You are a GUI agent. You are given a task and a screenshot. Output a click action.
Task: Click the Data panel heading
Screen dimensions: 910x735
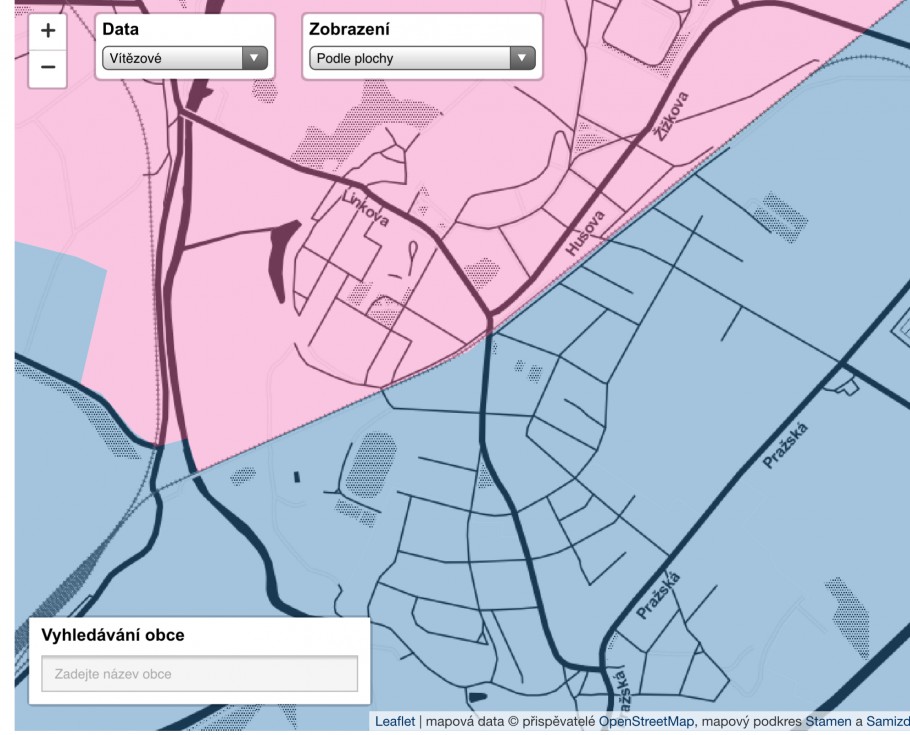(x=120, y=30)
